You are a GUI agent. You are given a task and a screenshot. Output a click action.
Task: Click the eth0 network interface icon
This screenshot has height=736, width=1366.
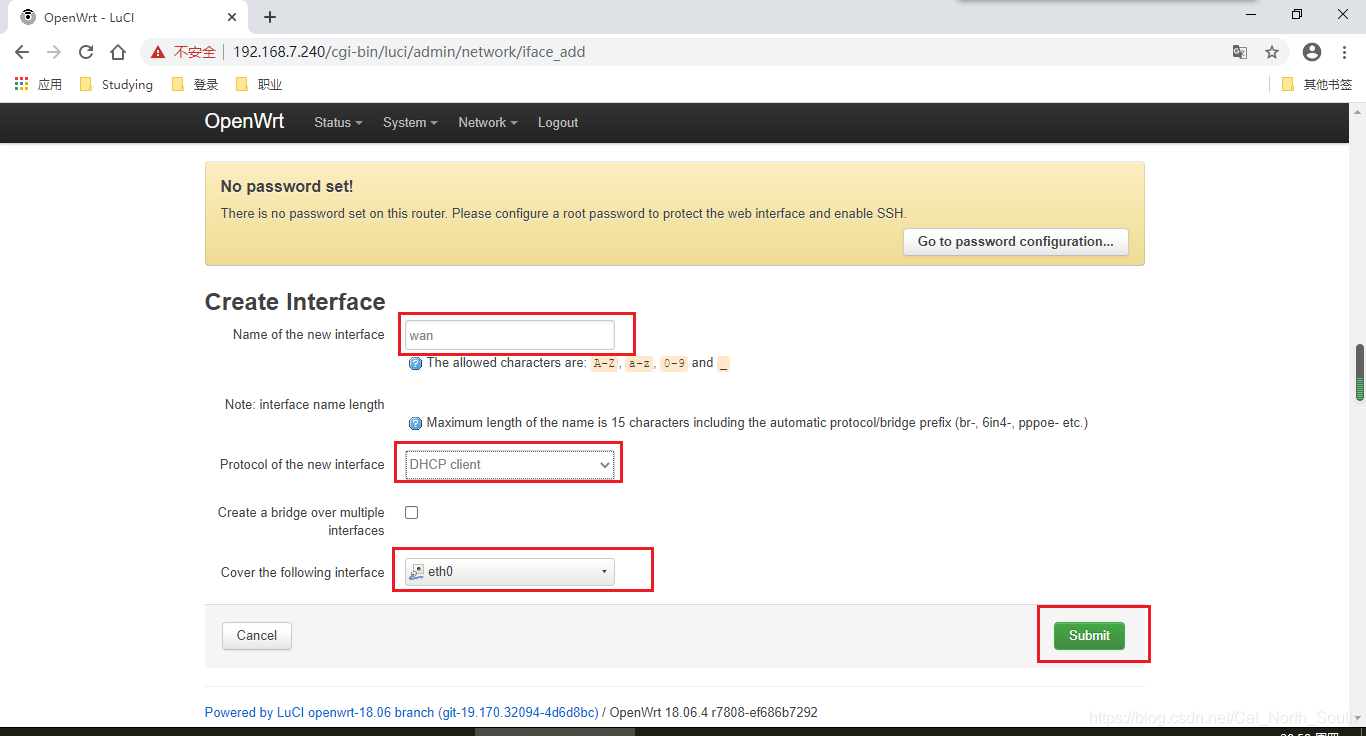click(x=417, y=572)
